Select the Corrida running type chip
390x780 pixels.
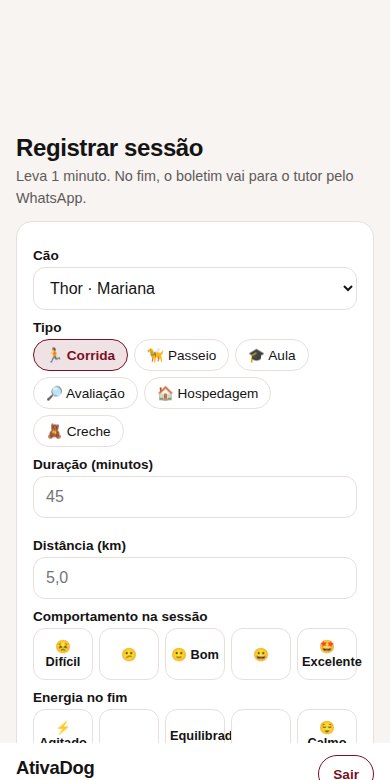pos(81,355)
